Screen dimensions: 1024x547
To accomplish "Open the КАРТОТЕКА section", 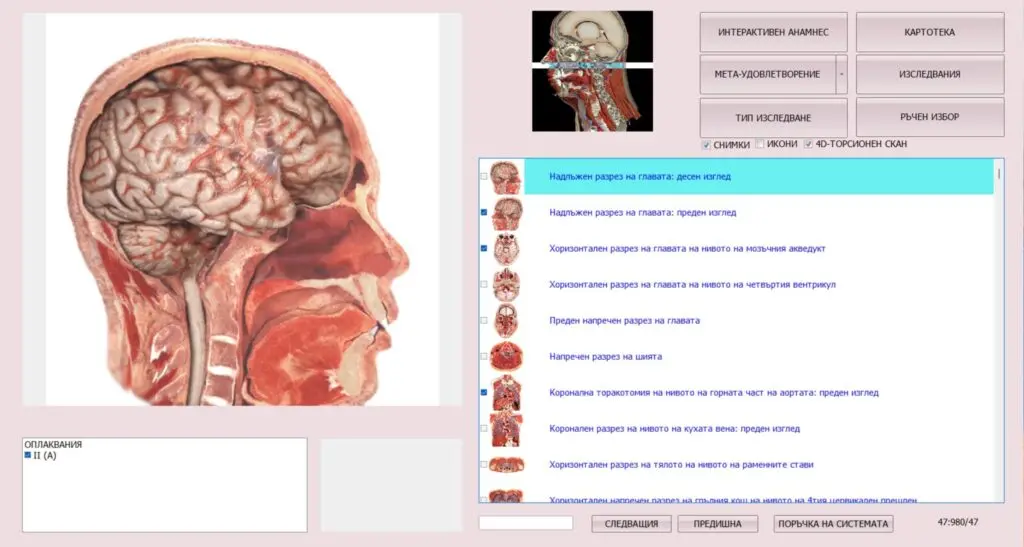I will click(929, 32).
